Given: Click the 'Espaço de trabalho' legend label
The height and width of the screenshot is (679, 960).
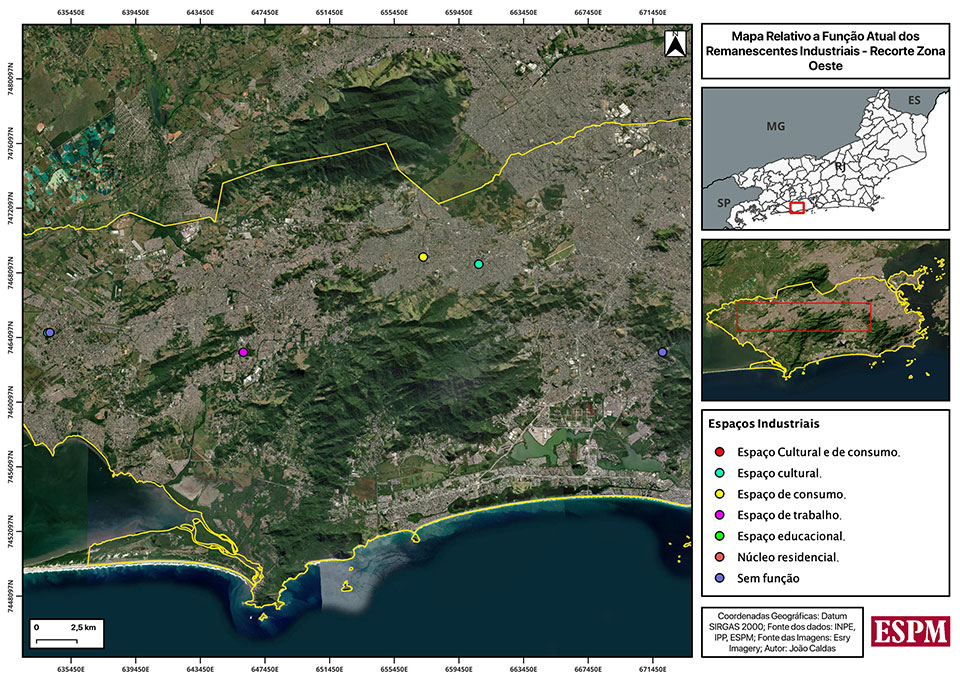Looking at the screenshot, I should pos(788,515).
